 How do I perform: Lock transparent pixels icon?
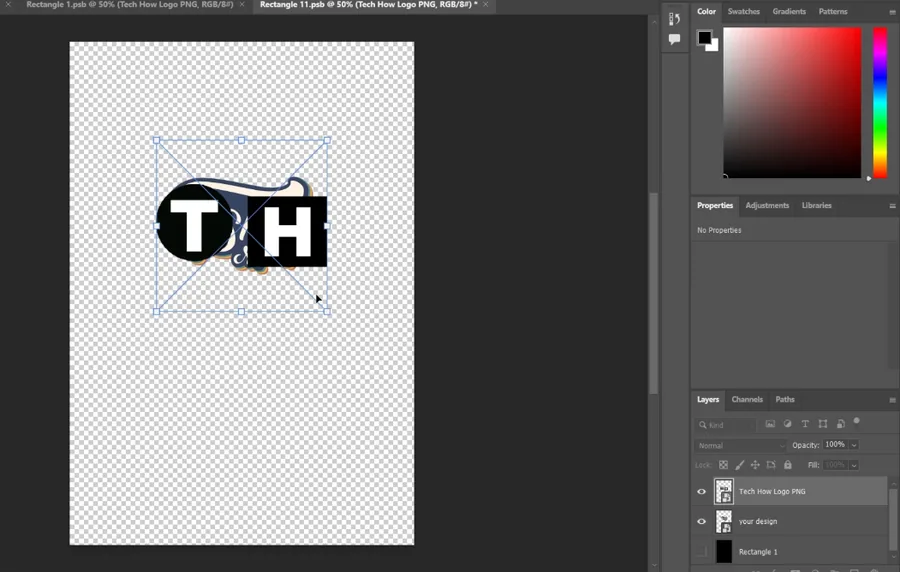pos(723,465)
